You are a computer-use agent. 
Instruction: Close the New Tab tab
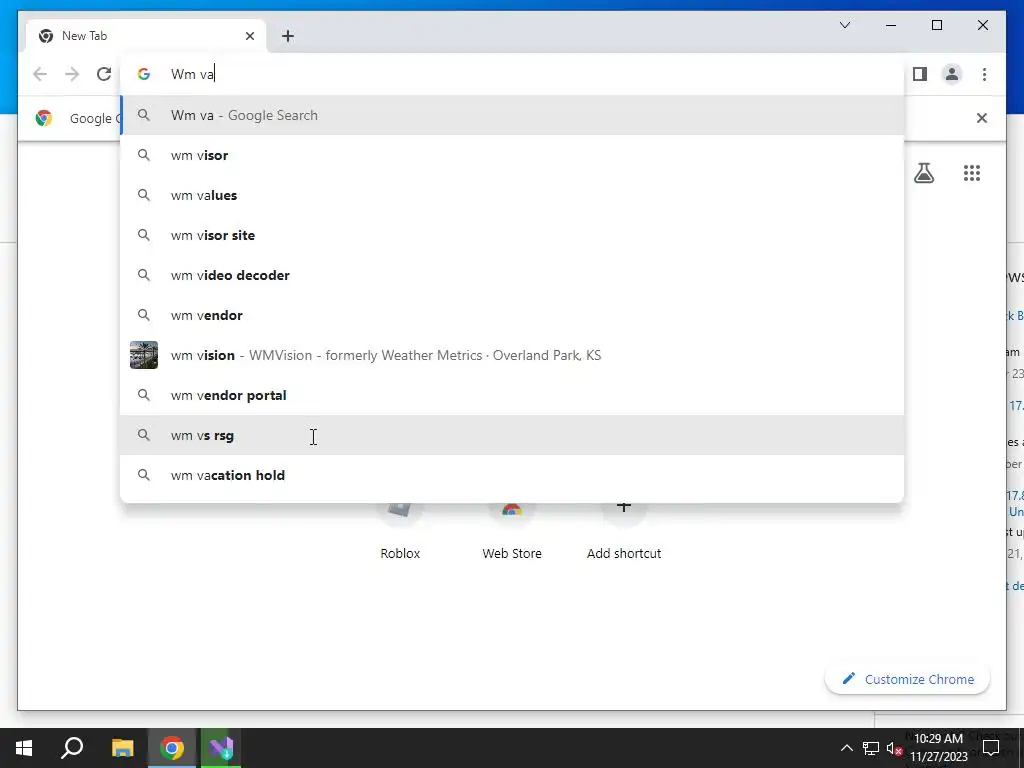[x=249, y=36]
